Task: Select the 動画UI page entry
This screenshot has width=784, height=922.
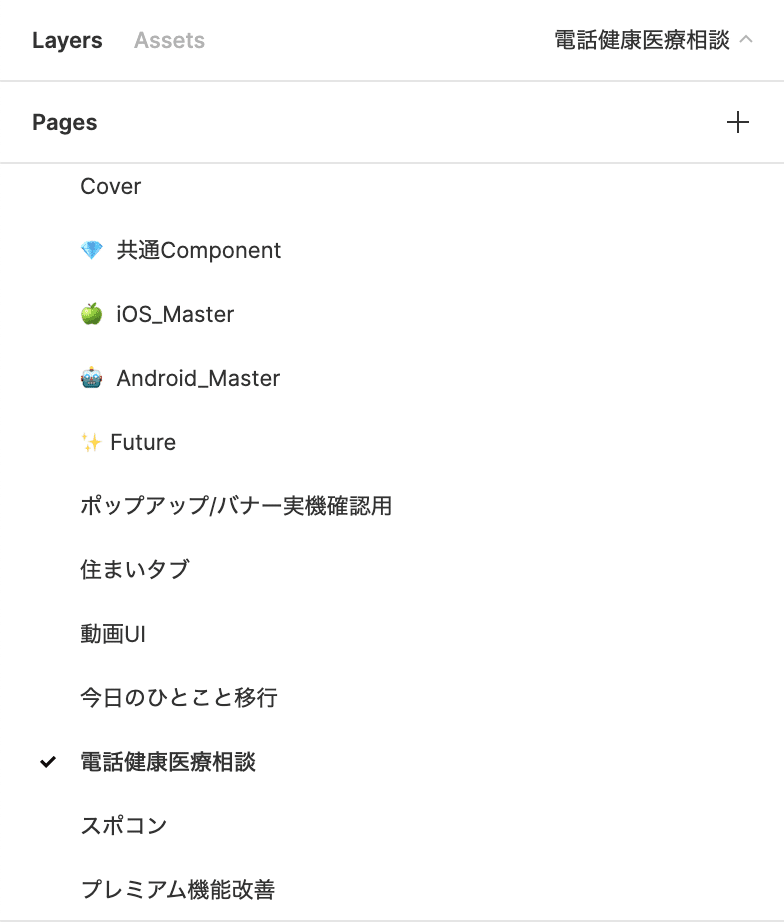Action: (113, 634)
